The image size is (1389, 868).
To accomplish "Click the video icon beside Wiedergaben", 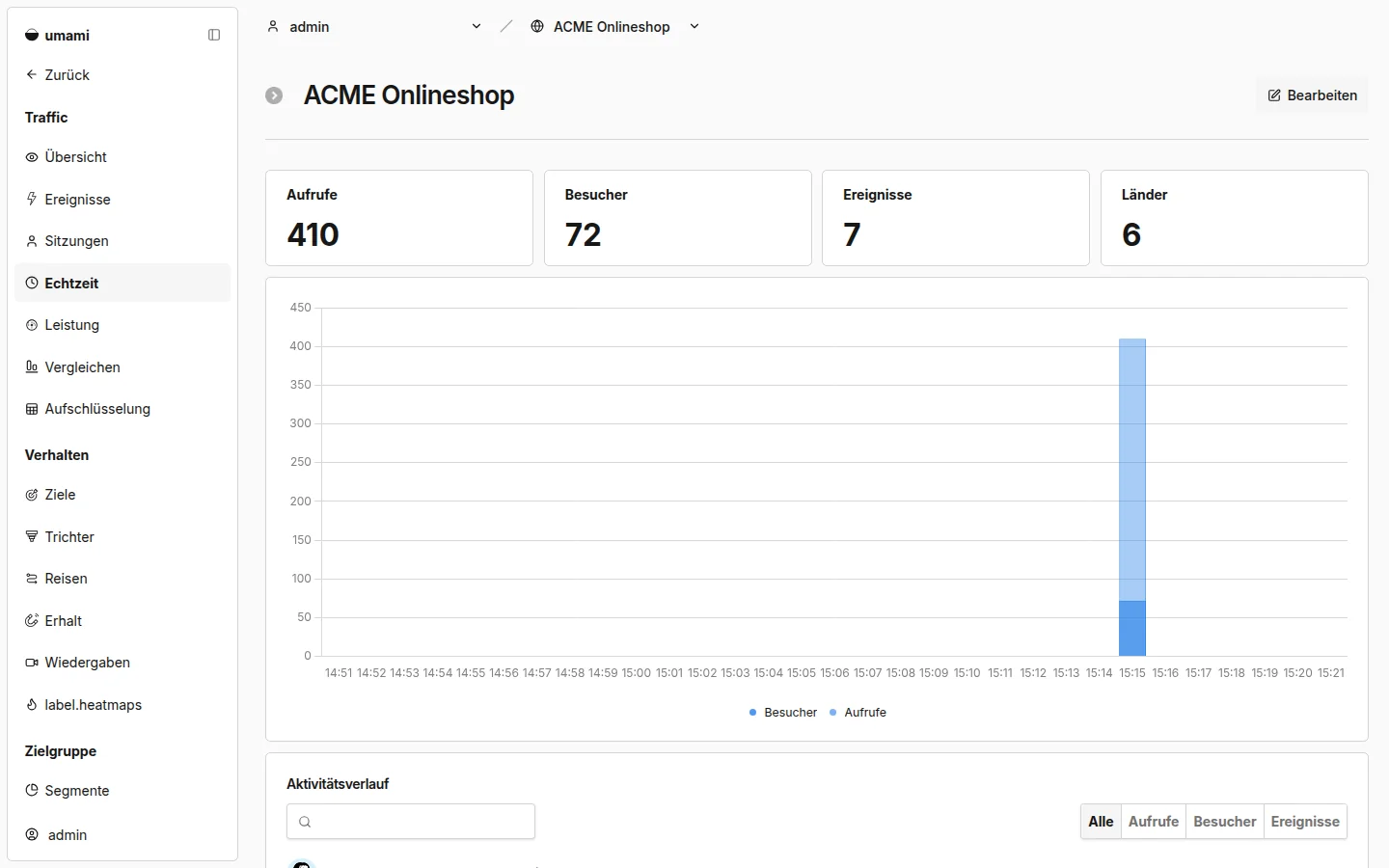I will (32, 663).
